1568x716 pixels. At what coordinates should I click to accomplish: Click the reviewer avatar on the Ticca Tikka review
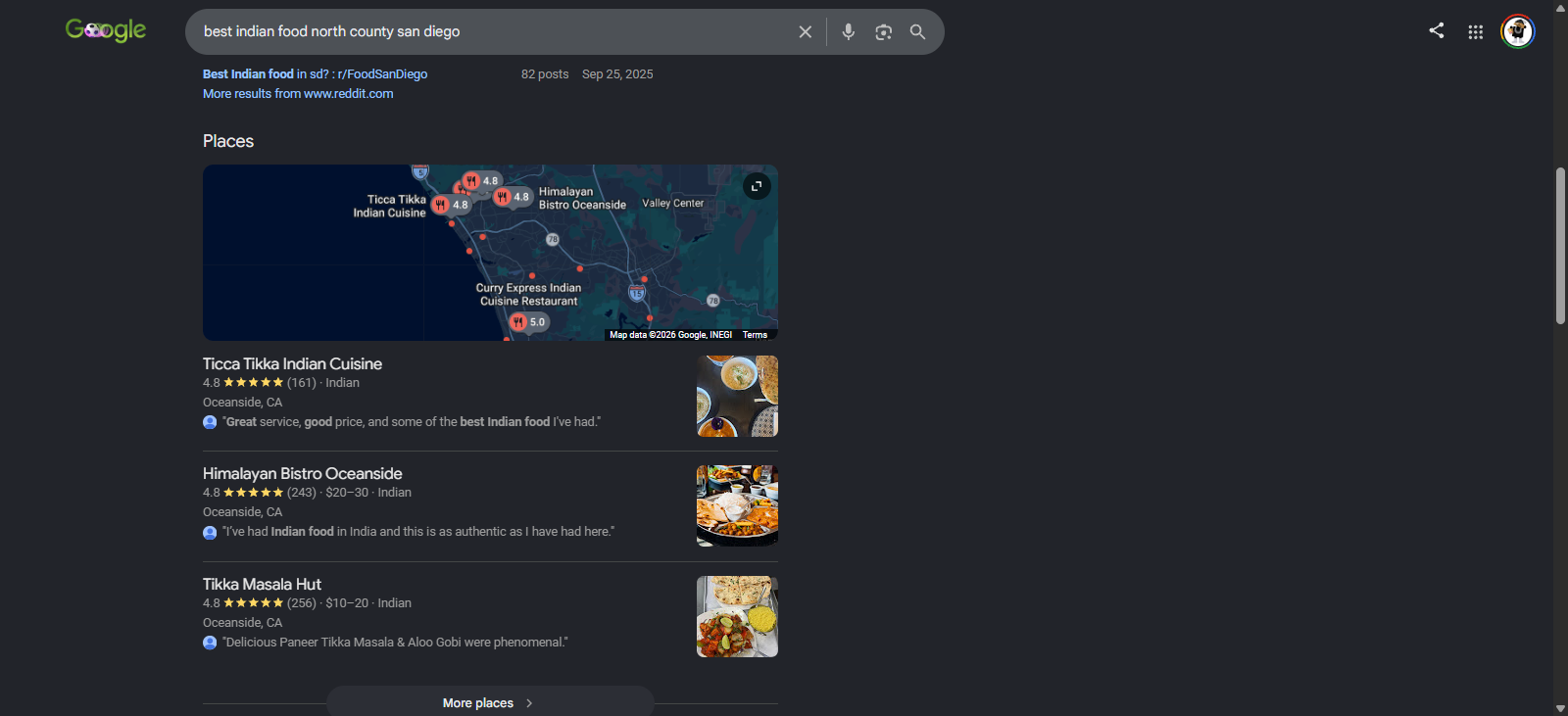pyautogui.click(x=210, y=422)
